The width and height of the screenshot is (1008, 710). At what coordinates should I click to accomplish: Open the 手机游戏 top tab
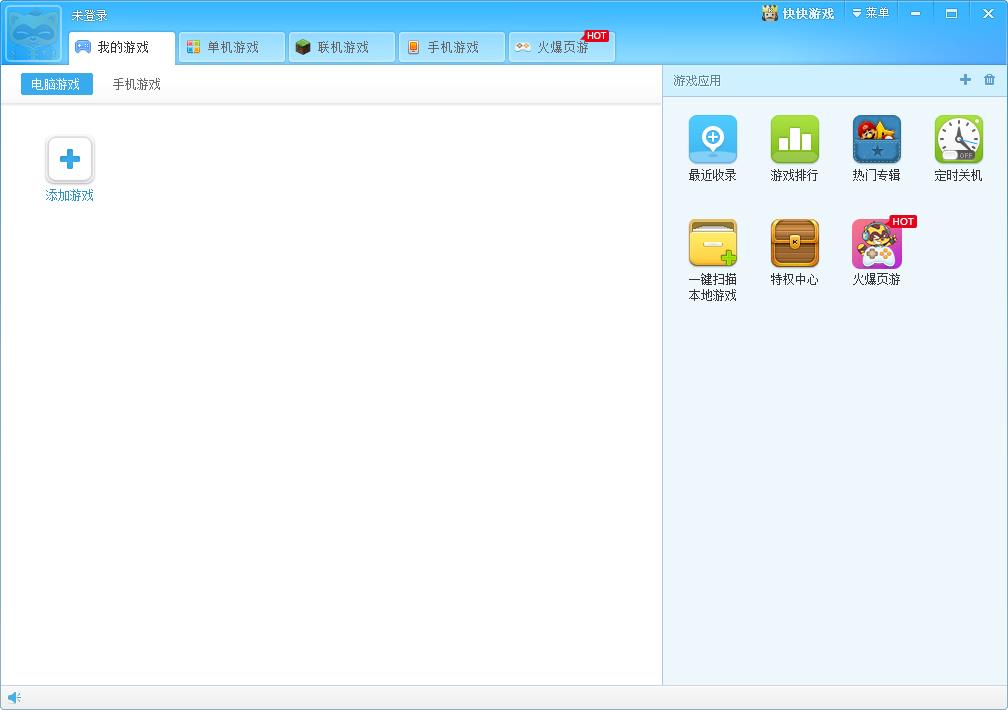[451, 45]
